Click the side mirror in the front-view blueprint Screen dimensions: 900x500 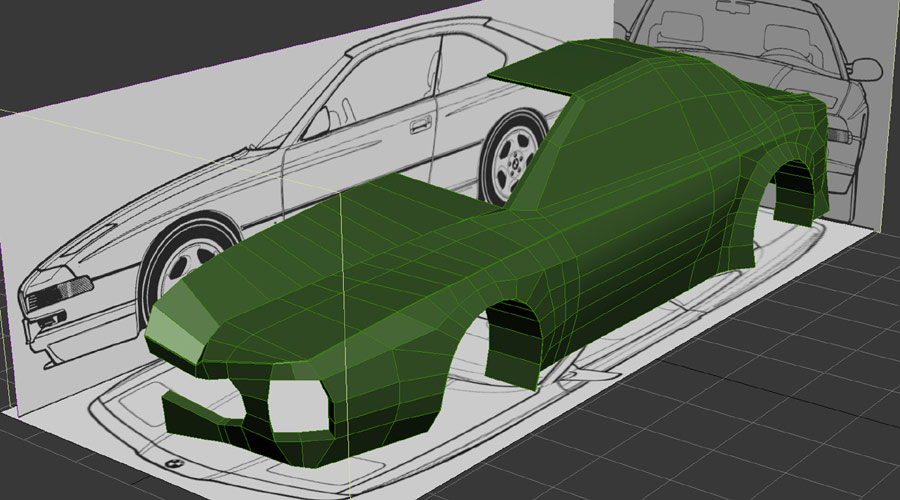pyautogui.click(x=864, y=69)
